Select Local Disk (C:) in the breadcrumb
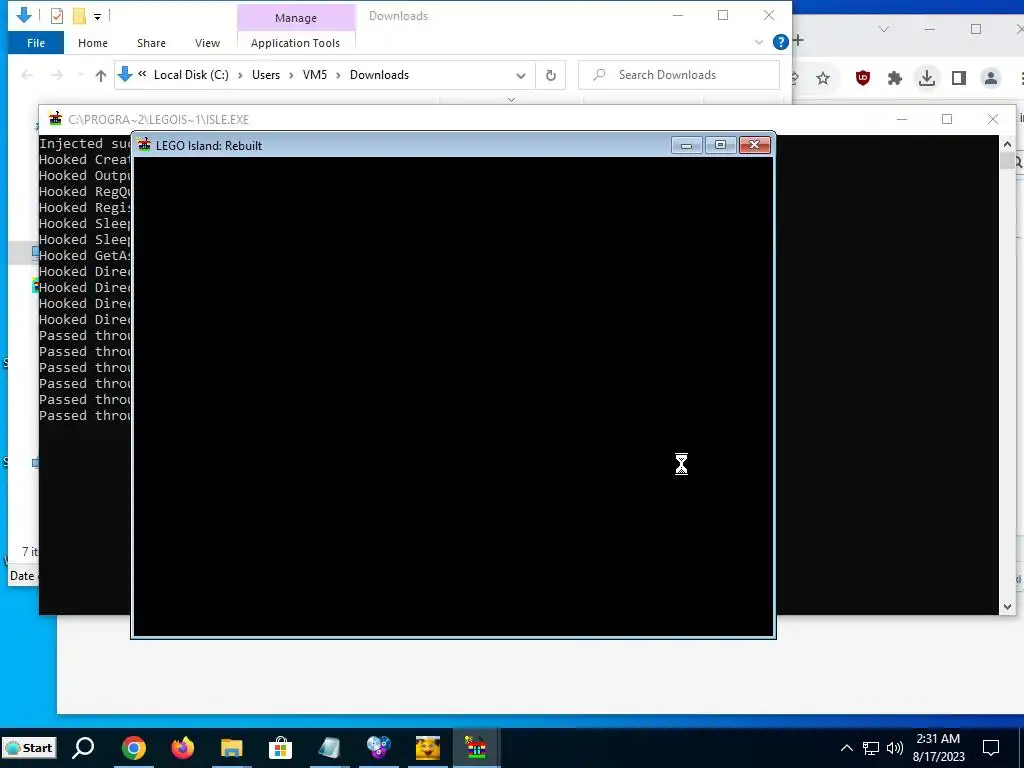1024x768 pixels. (x=191, y=75)
